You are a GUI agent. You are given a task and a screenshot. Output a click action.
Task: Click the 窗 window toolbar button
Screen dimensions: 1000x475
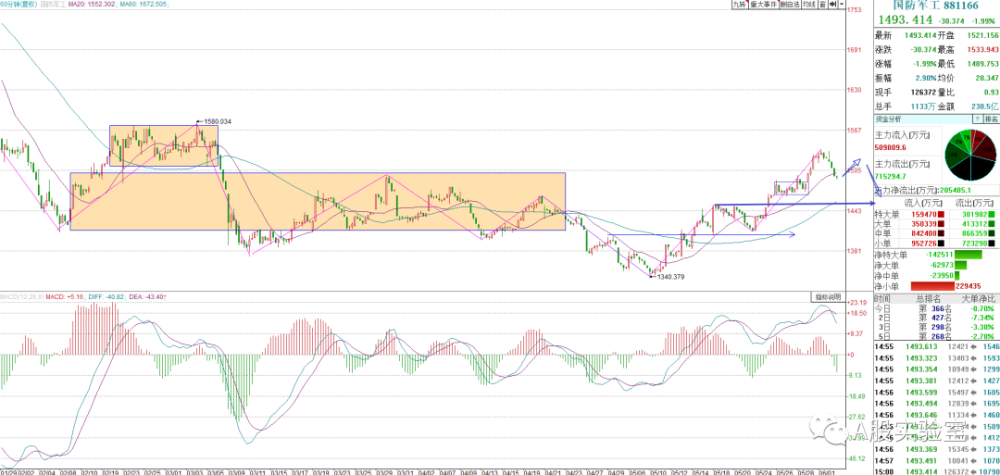pos(823,4)
